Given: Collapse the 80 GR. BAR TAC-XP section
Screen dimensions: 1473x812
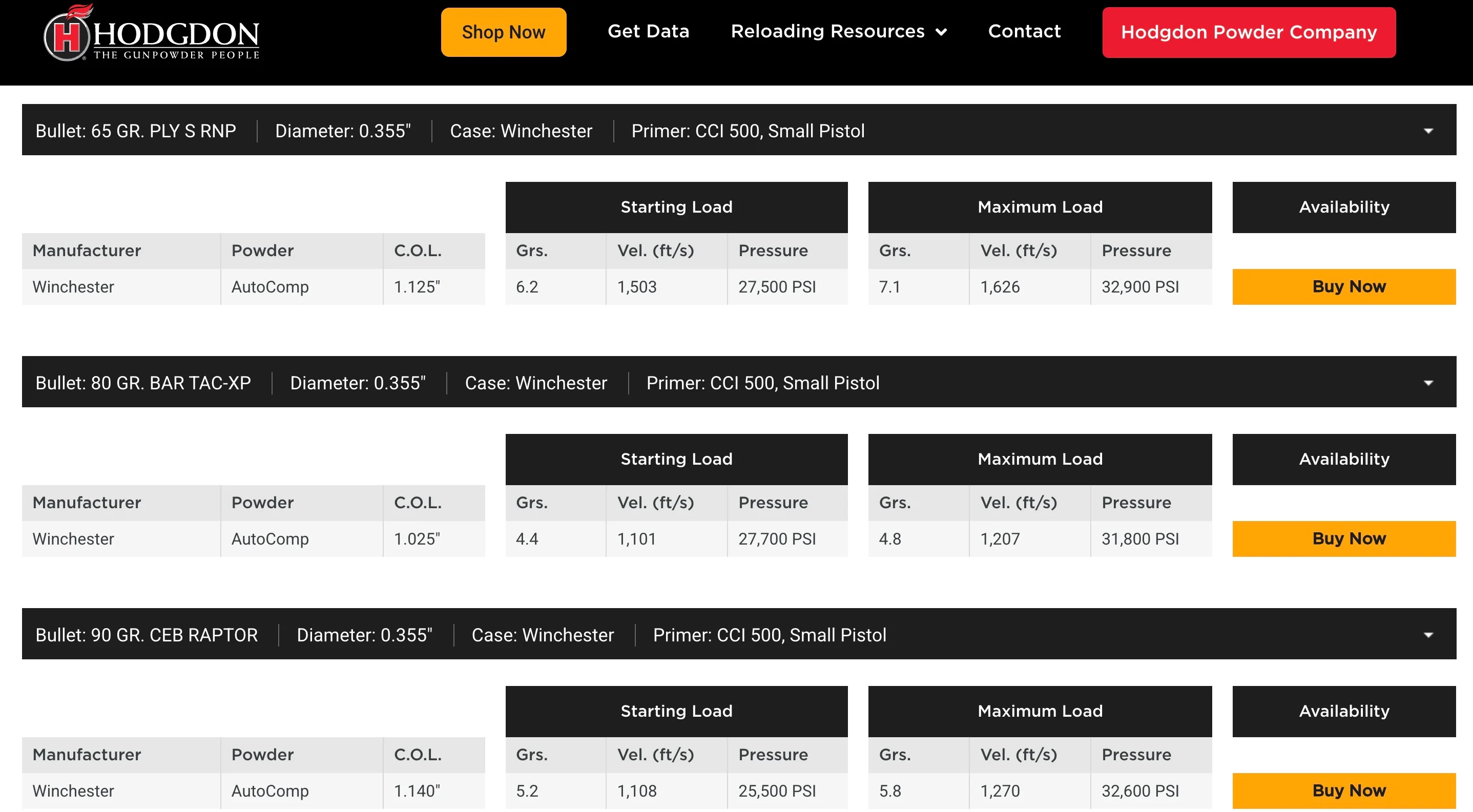Looking at the screenshot, I should [x=1428, y=383].
